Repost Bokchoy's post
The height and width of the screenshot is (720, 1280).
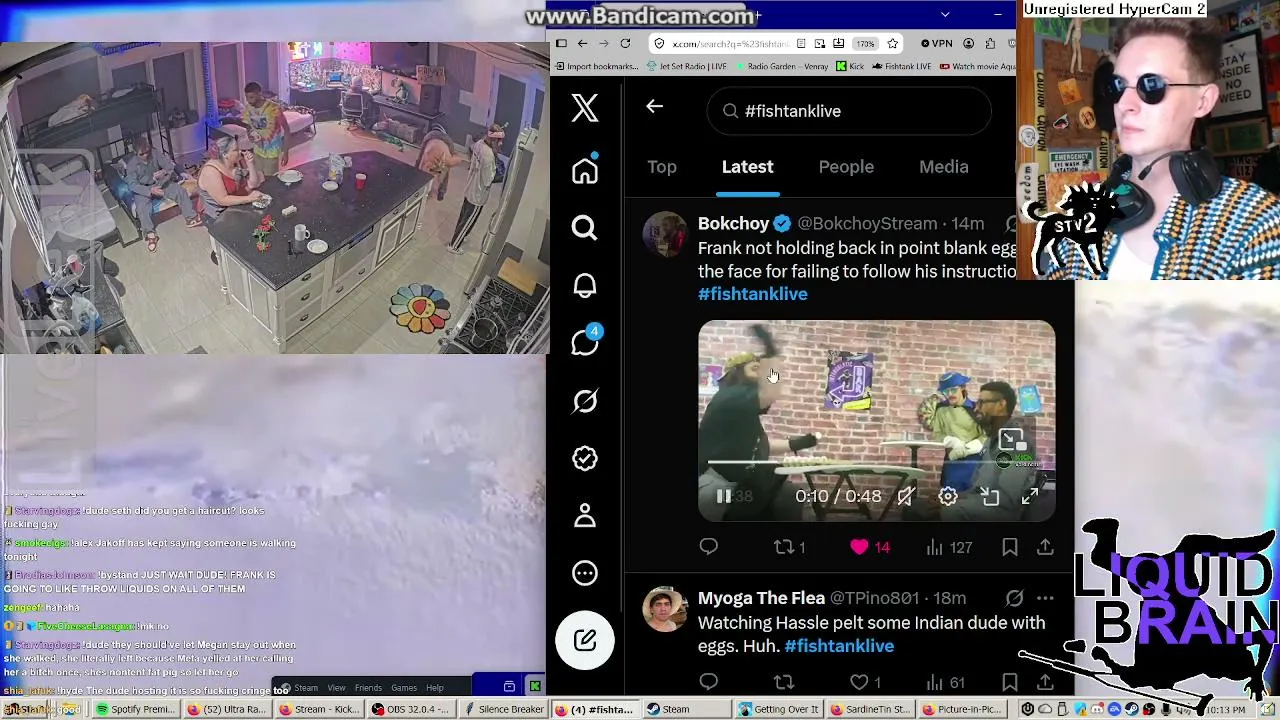(x=789, y=547)
